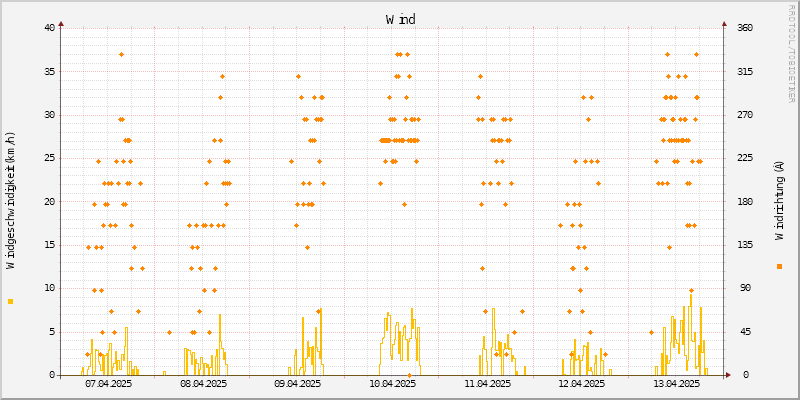Click the 360 tick on right axis
This screenshot has width=800, height=400.
(x=746, y=28)
